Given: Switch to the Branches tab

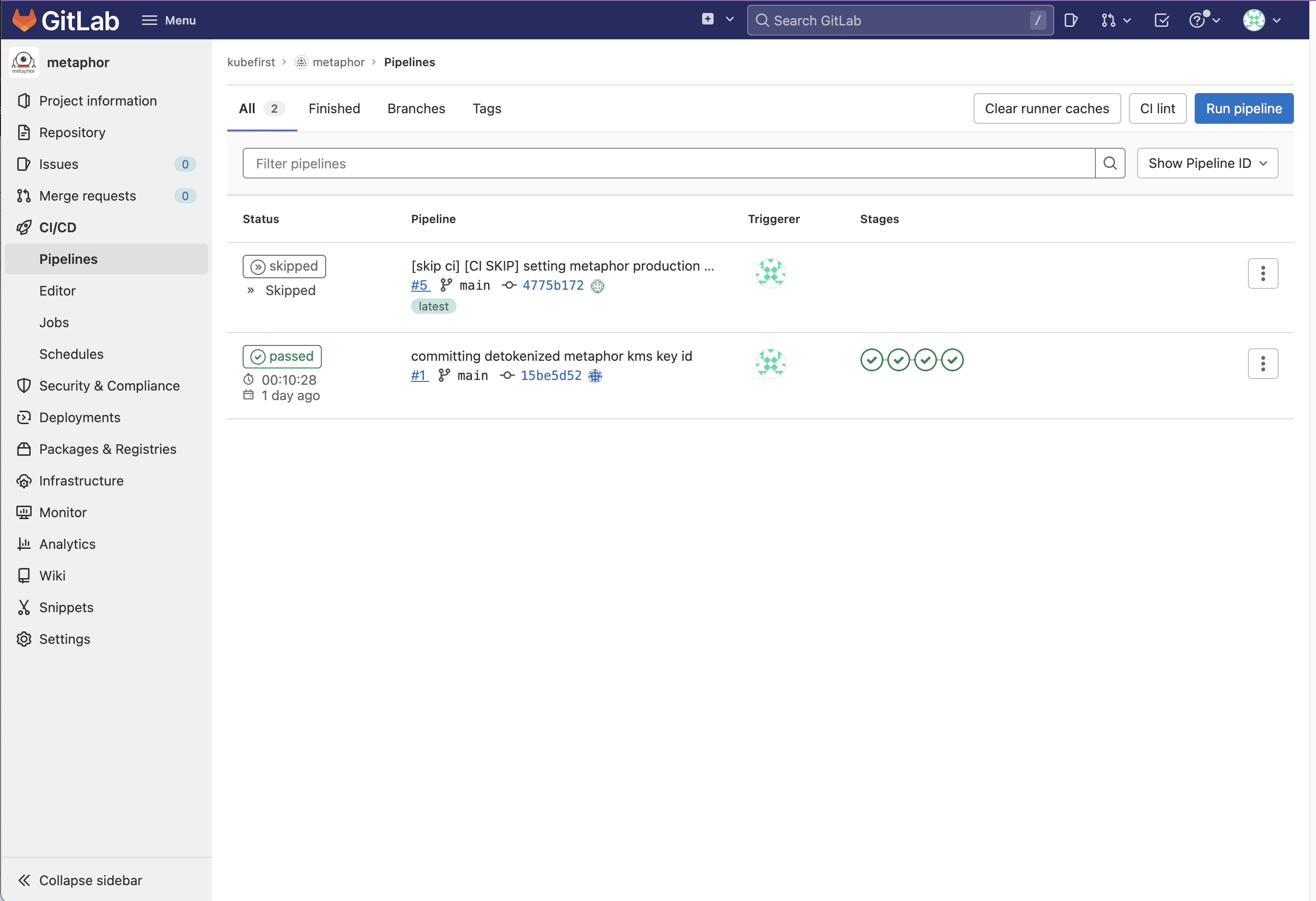Looking at the screenshot, I should [x=416, y=109].
